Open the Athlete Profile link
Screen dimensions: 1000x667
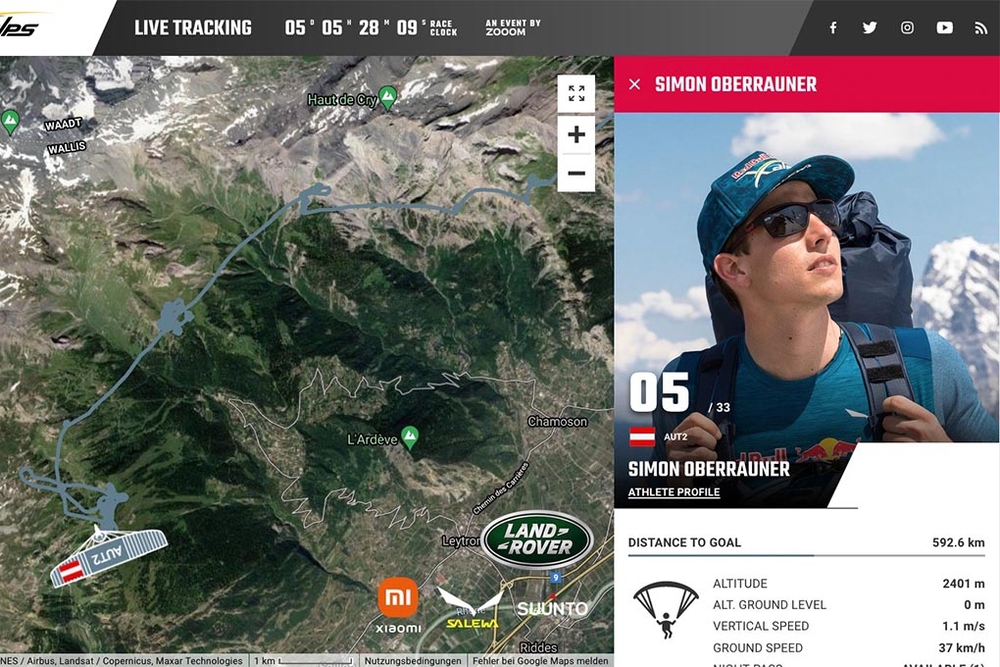coord(674,492)
